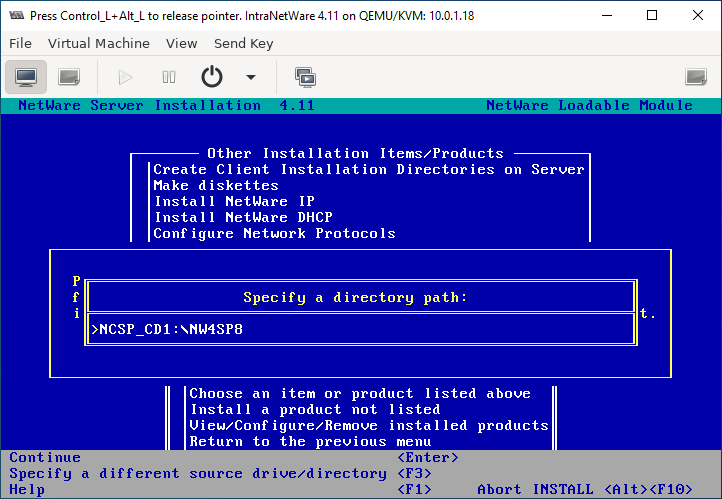Click the Pause virtual machine icon
The width and height of the screenshot is (722, 499).
pyautogui.click(x=169, y=77)
